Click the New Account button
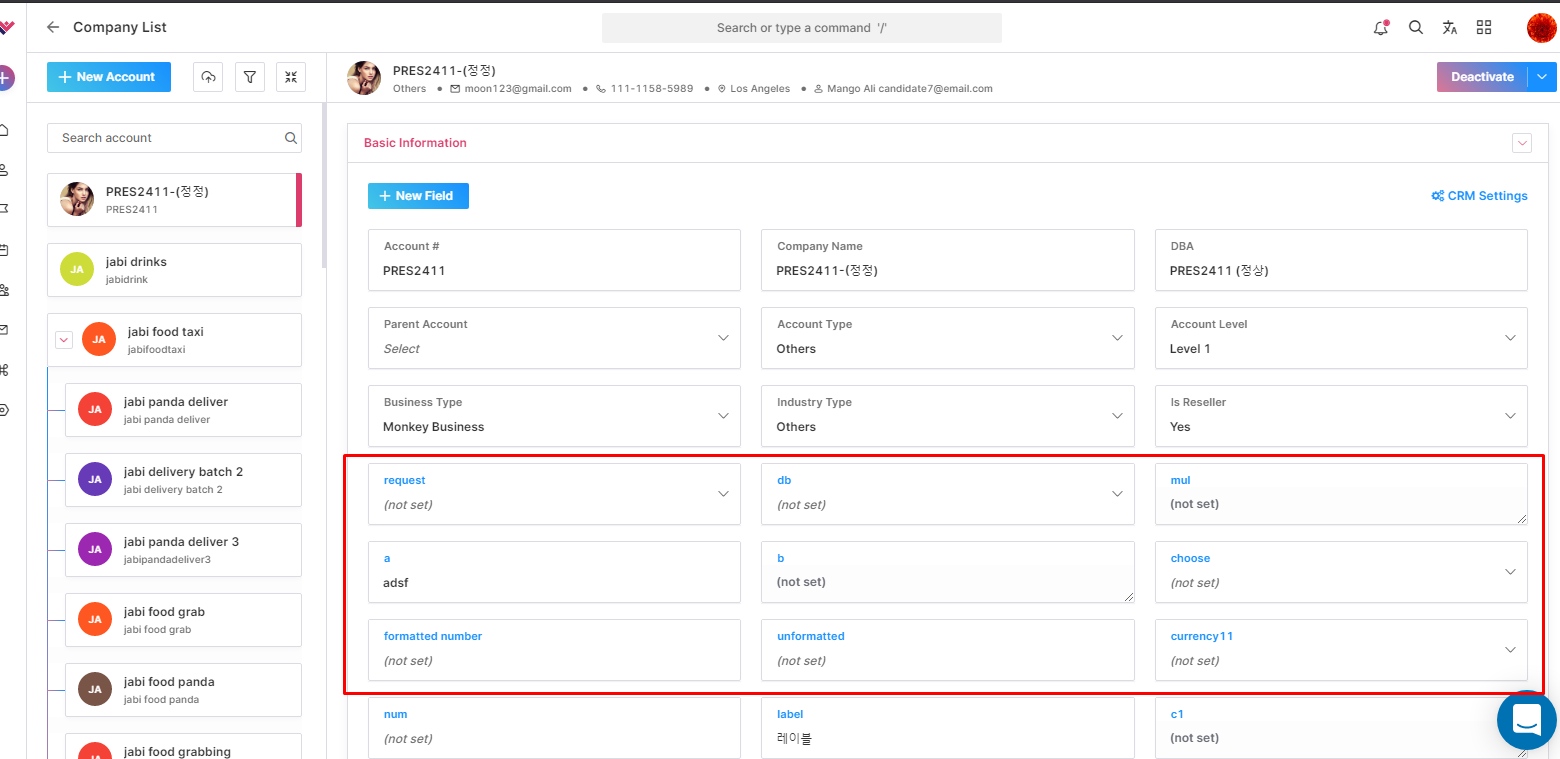1560x759 pixels. click(109, 77)
